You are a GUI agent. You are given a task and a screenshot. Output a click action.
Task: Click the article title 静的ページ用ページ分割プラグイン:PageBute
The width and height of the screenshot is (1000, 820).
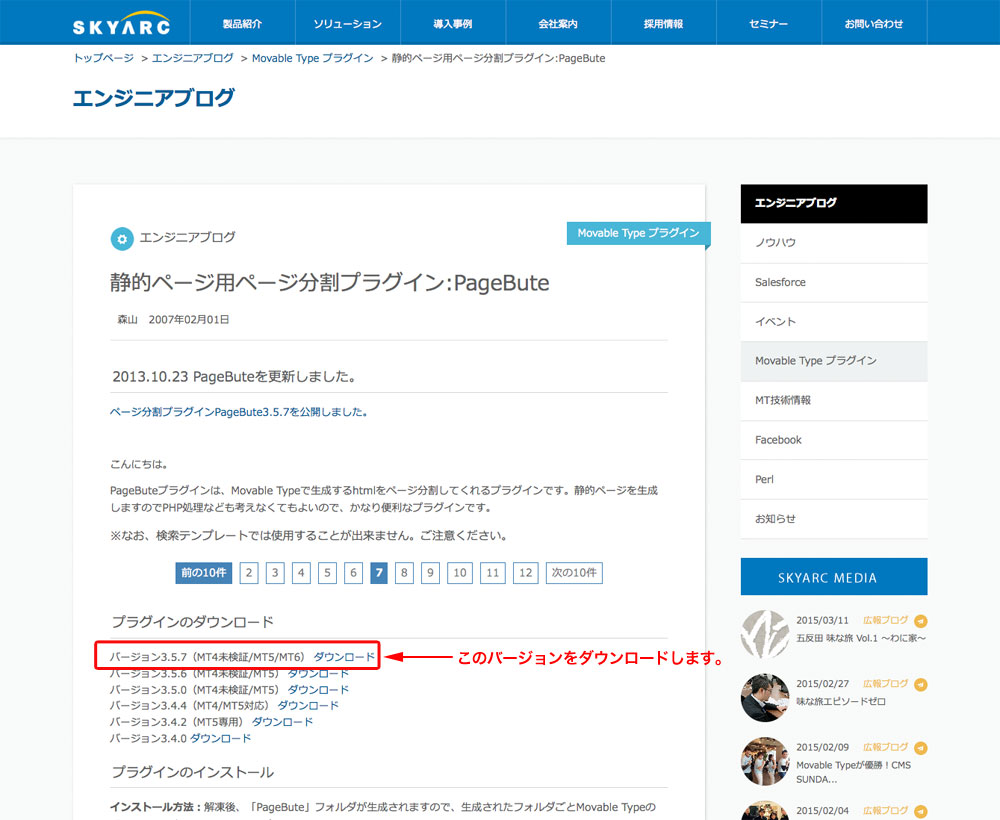point(329,282)
